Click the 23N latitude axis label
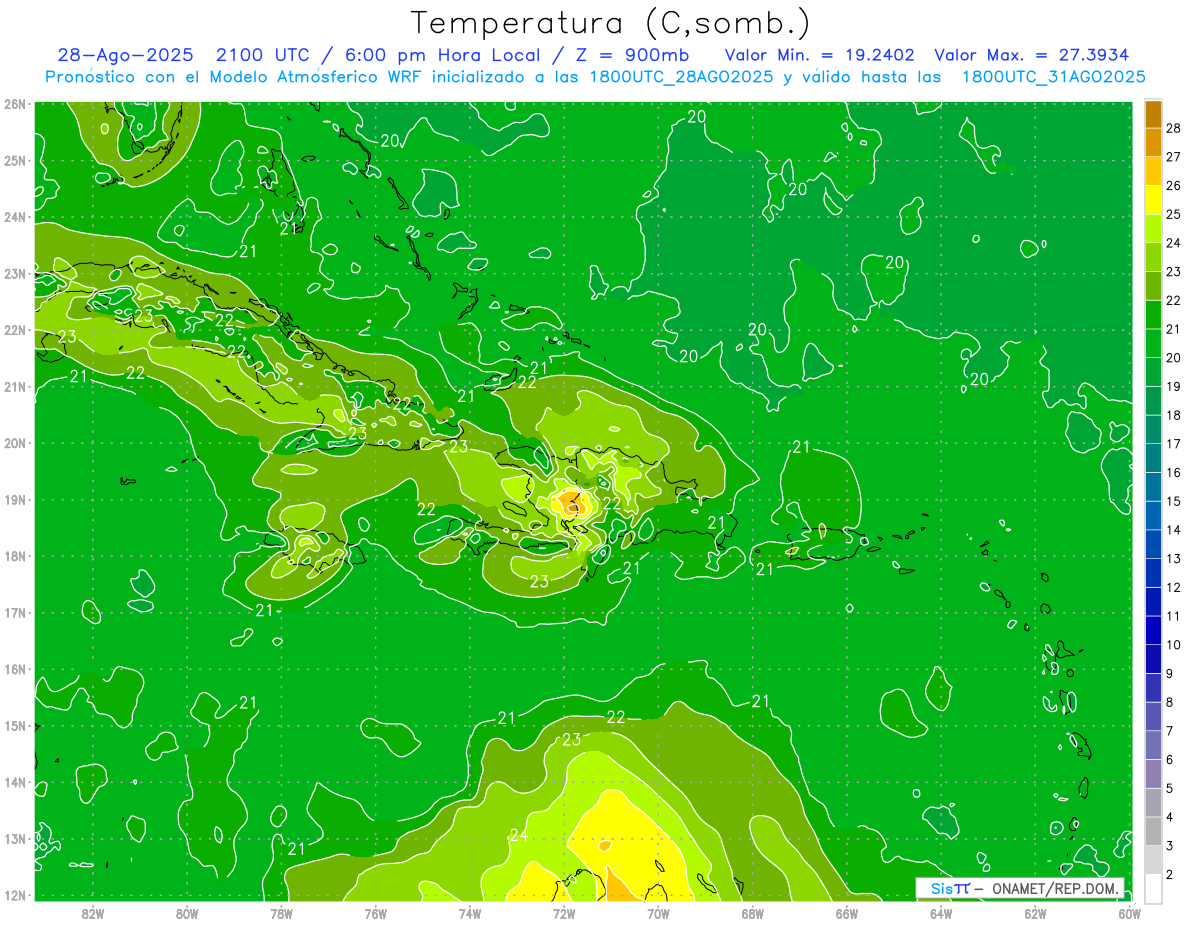Image resolution: width=1200 pixels, height=927 pixels. (15, 274)
